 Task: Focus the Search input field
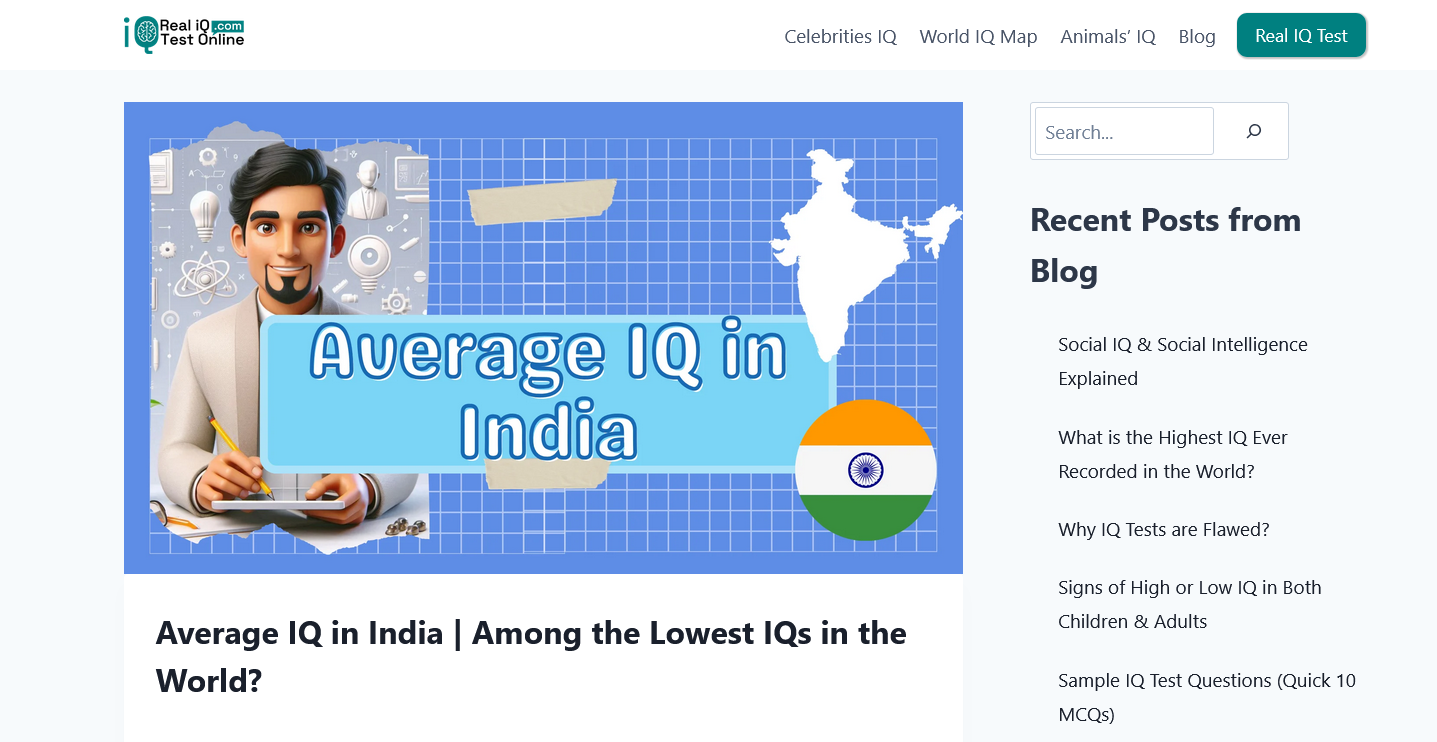[x=1124, y=131]
